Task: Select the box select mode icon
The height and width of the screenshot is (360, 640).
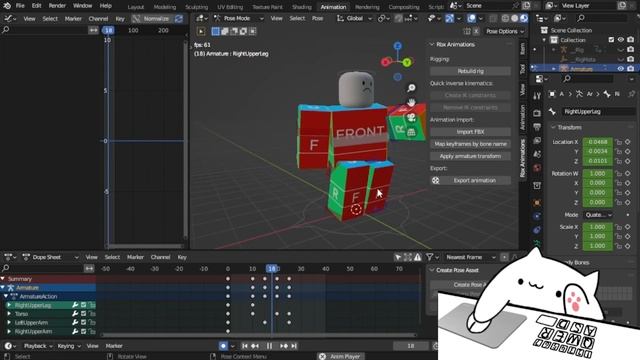Action: click(216, 31)
